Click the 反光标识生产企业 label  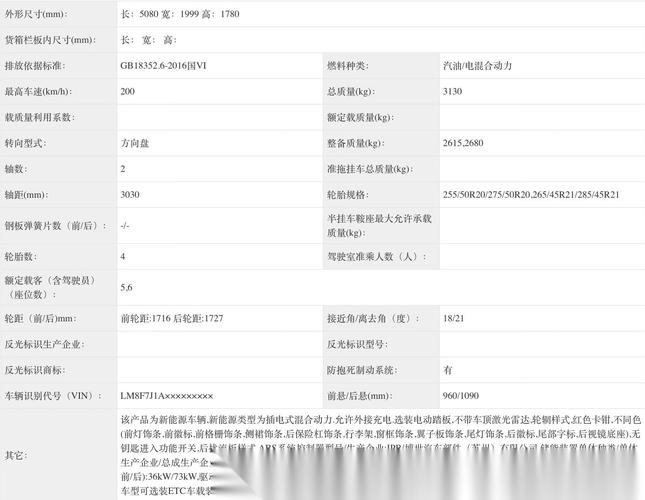[x=45, y=344]
